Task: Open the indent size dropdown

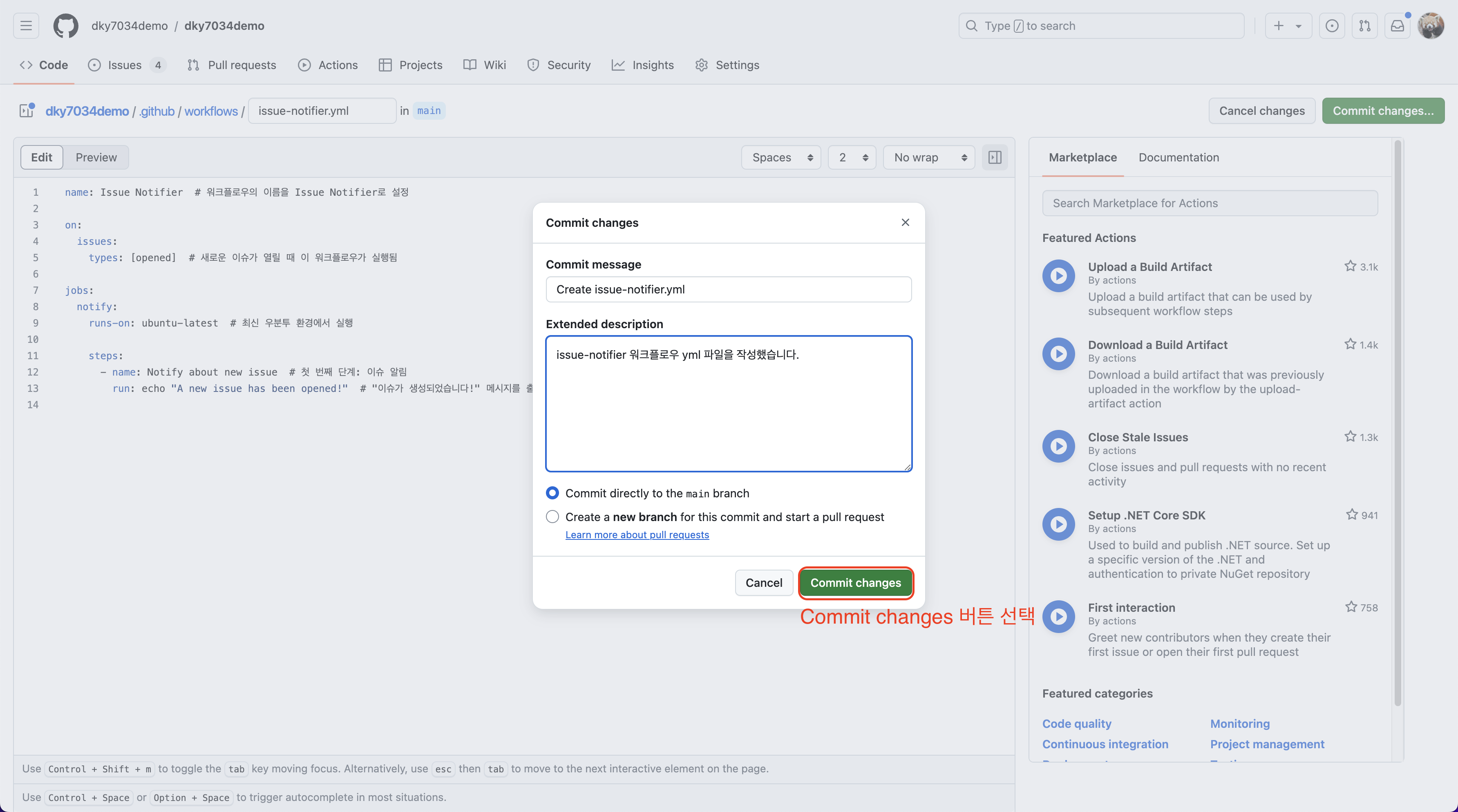Action: click(x=852, y=157)
